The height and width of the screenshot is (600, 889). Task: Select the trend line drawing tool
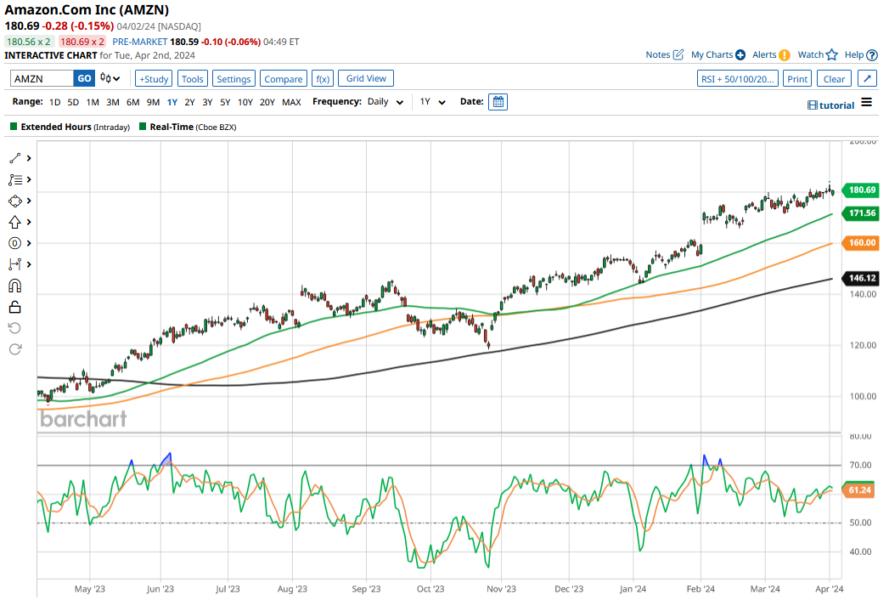[14, 158]
